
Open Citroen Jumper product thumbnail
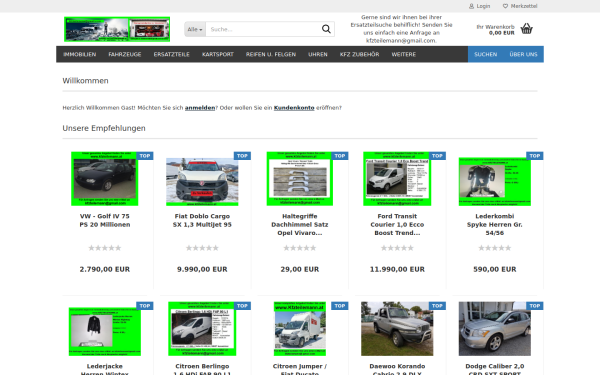pos(300,329)
